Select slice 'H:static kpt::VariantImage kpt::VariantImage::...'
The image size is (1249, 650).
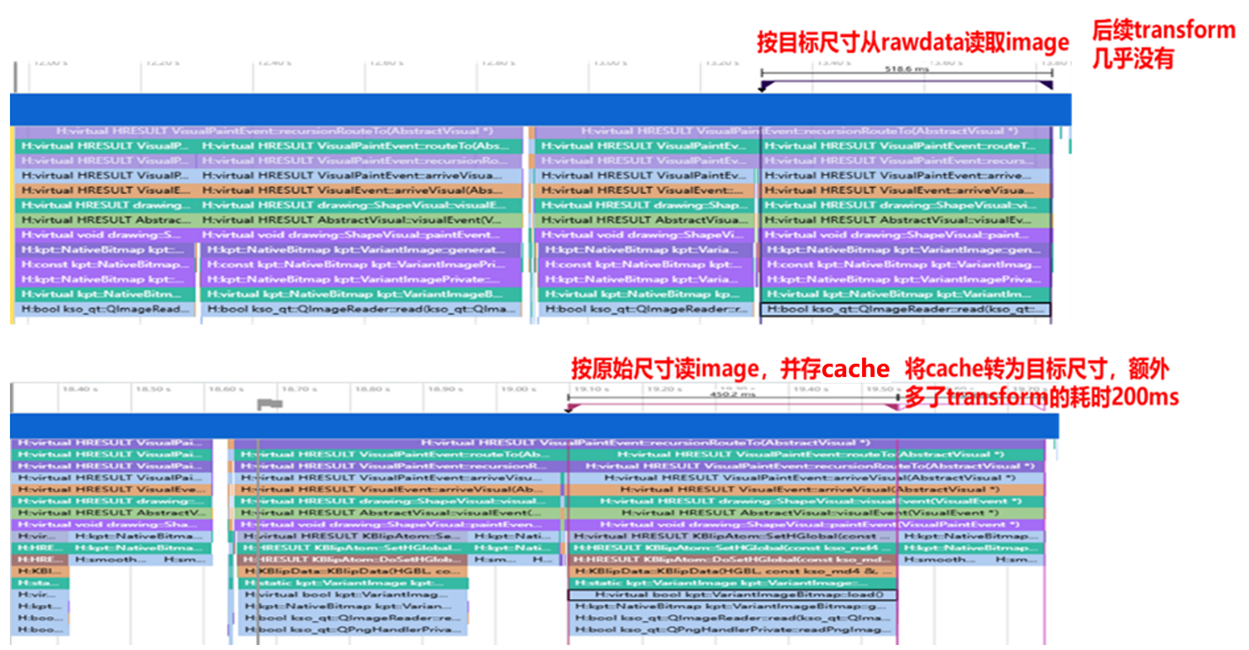(x=733, y=583)
